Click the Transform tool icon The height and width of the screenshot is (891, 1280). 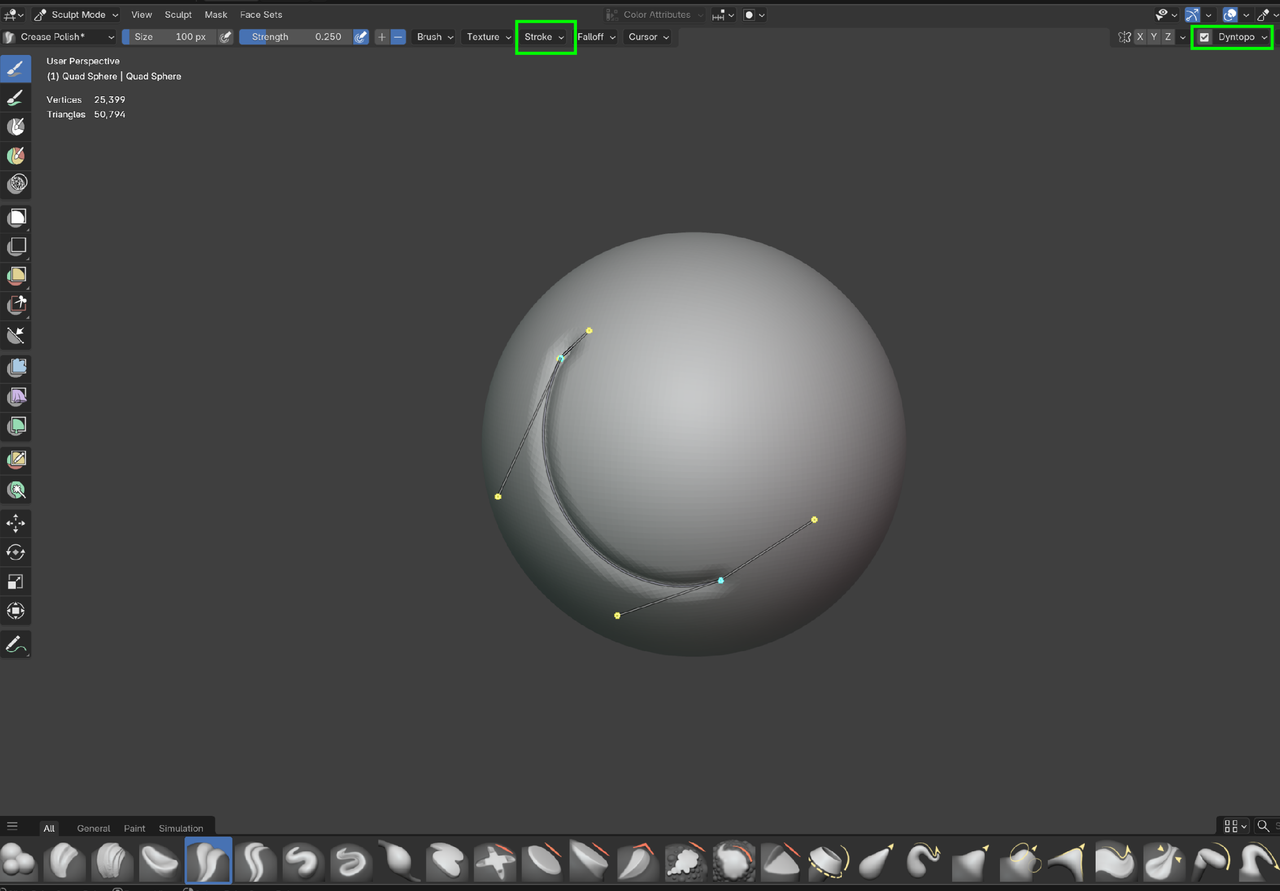pyautogui.click(x=16, y=611)
